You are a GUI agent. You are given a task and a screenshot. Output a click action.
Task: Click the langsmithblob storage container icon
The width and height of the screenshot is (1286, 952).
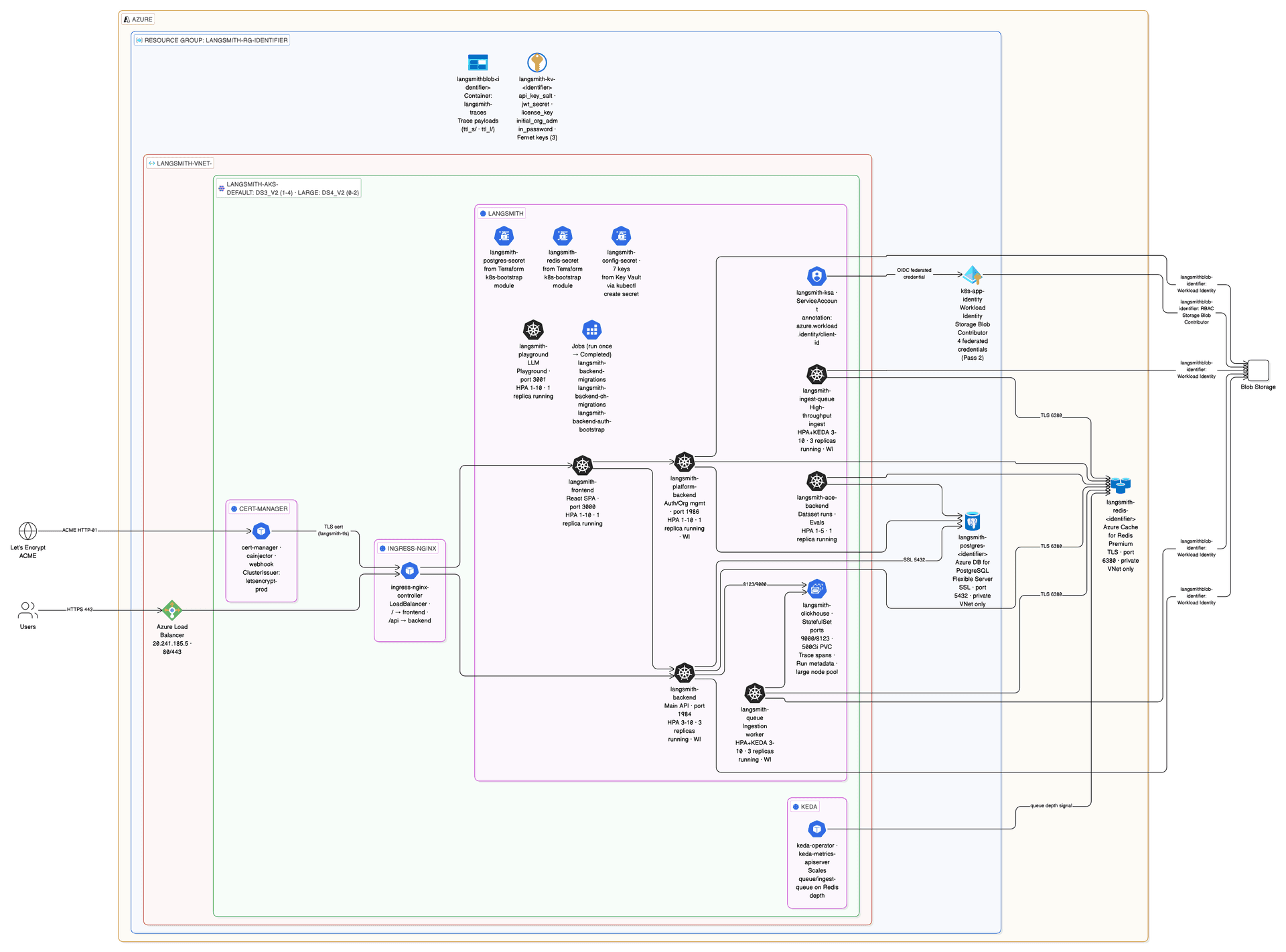tap(478, 63)
